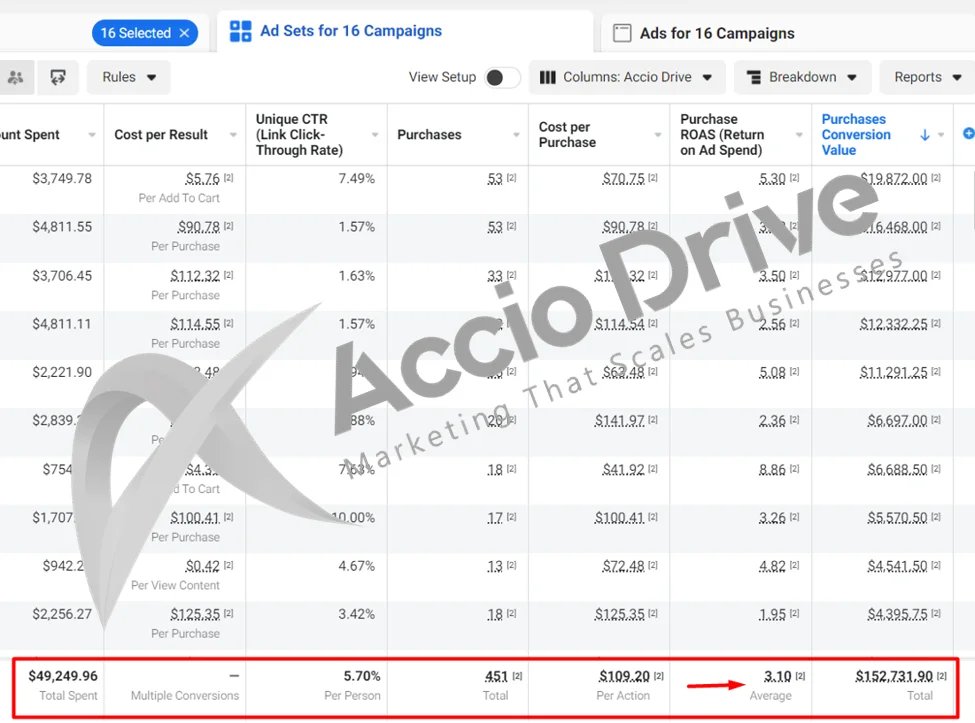Open Ads for 16 Campaigns tab
975x723 pixels.
tap(716, 33)
